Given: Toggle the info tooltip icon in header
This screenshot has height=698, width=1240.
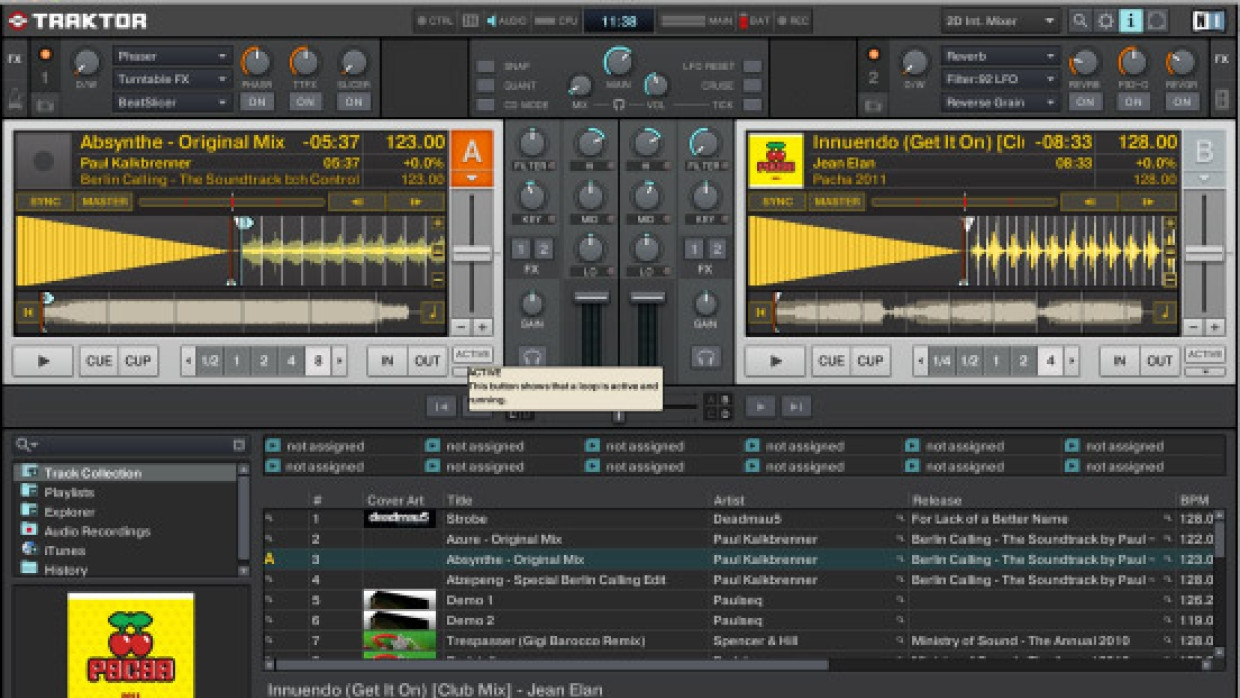Looking at the screenshot, I should point(1130,21).
